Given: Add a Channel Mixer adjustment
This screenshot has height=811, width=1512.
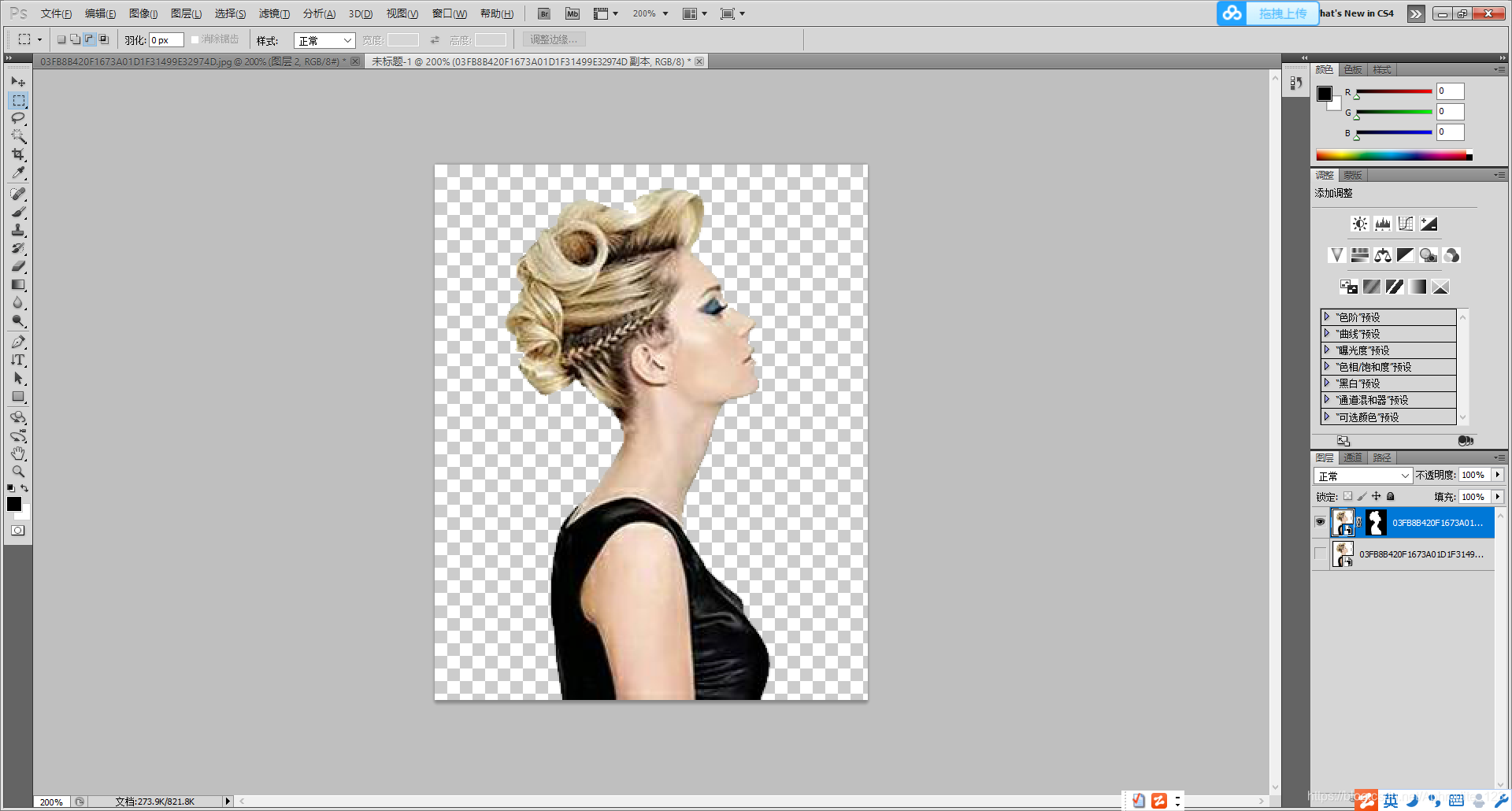Looking at the screenshot, I should [x=1451, y=255].
